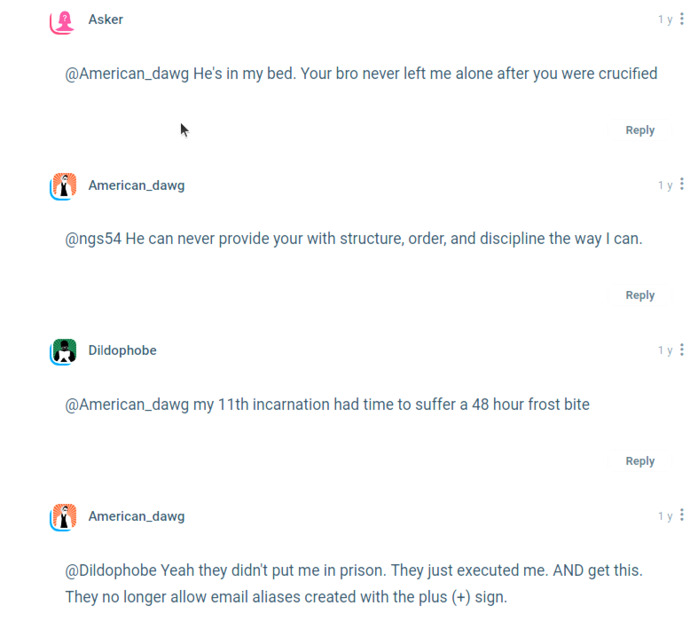
Task: Open three-dot menu on Asker's comment
Action: click(682, 19)
